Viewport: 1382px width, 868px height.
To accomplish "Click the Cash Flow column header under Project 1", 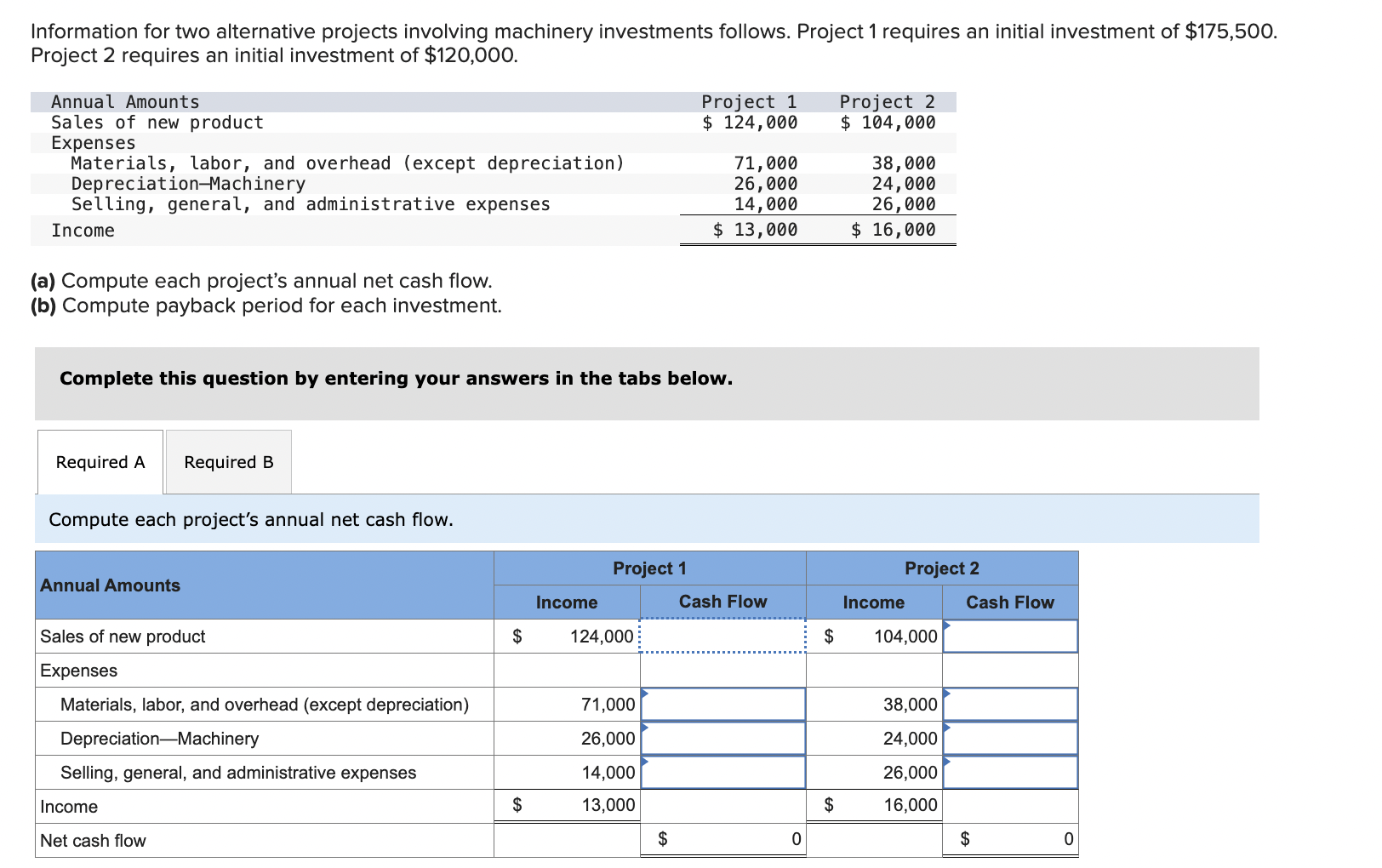I will (x=722, y=602).
